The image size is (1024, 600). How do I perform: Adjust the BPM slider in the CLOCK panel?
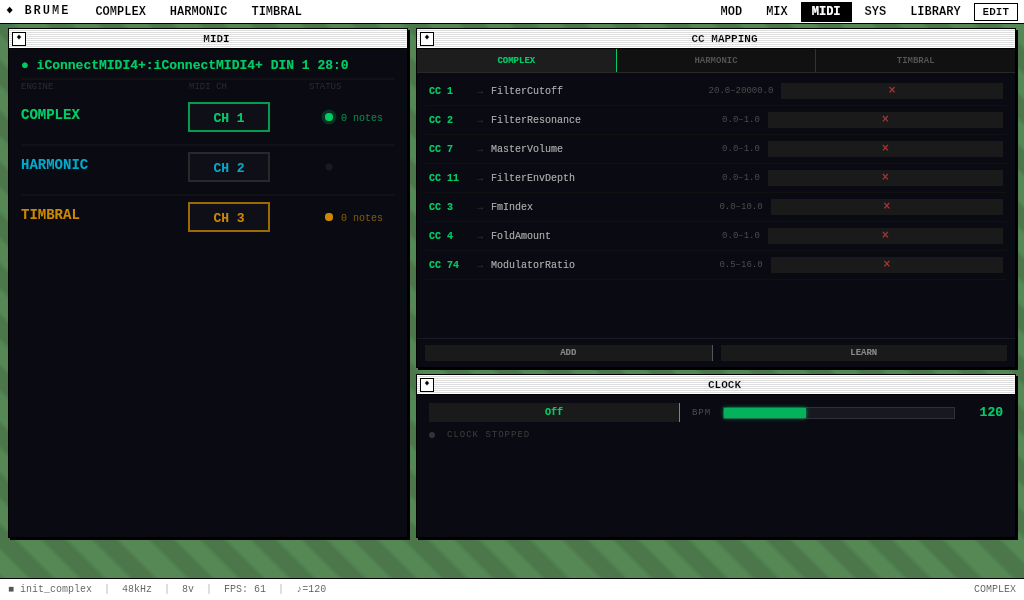pyautogui.click(x=838, y=412)
